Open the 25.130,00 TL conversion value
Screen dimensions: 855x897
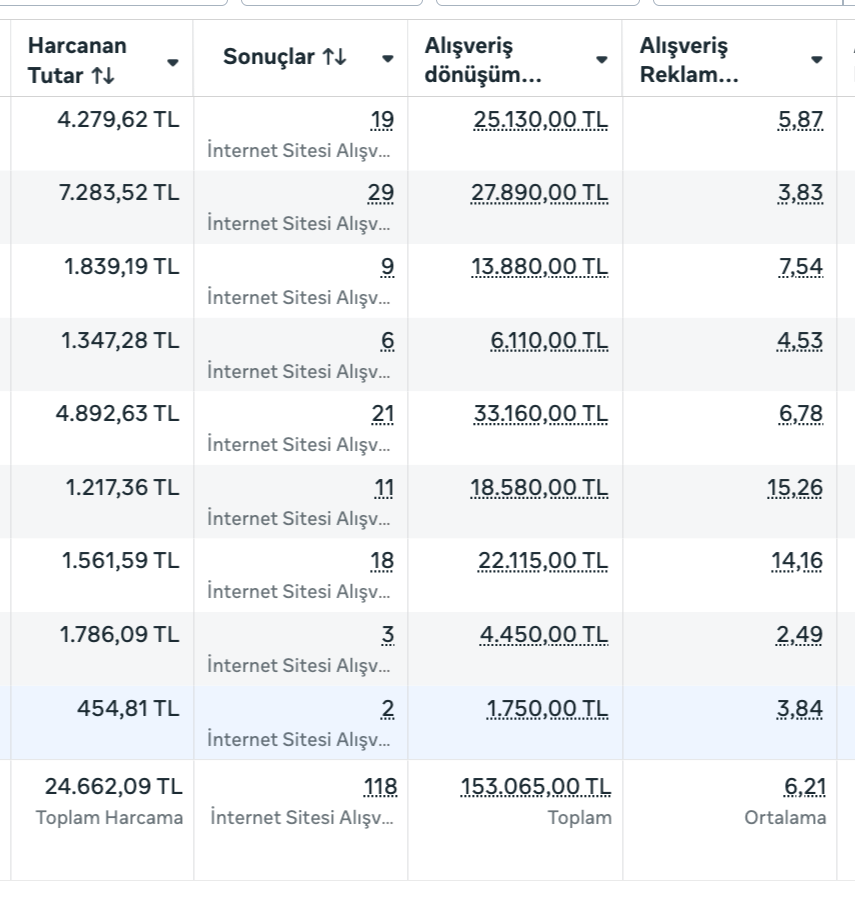539,120
